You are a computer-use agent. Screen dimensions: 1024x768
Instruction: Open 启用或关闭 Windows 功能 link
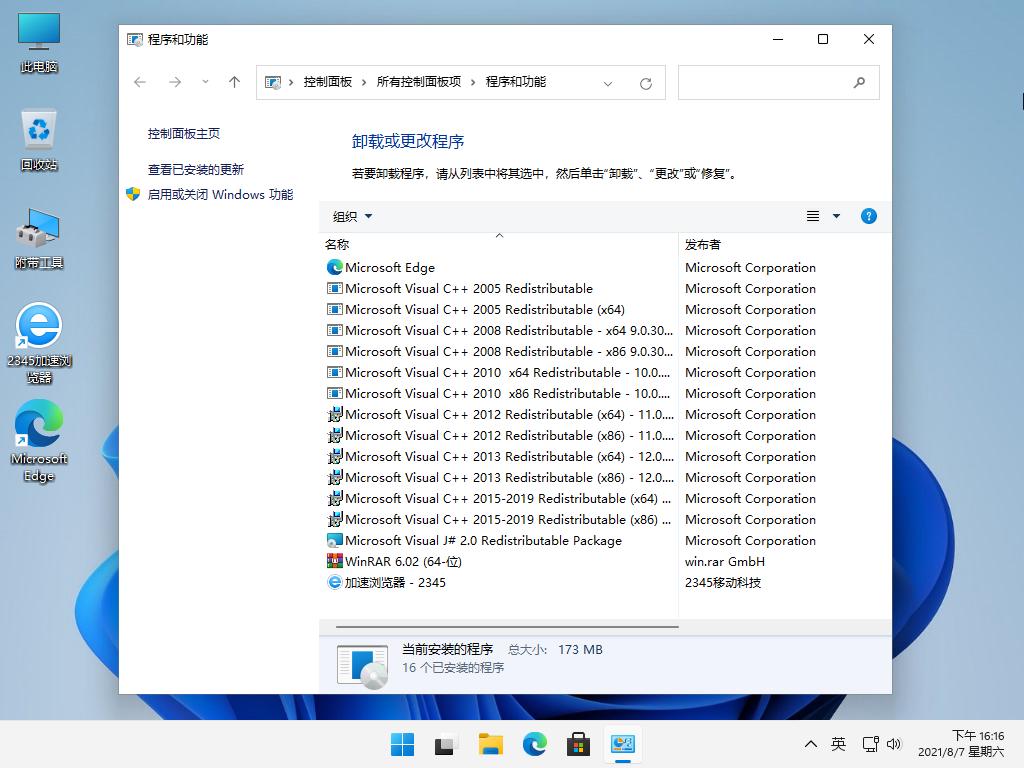tap(220, 195)
